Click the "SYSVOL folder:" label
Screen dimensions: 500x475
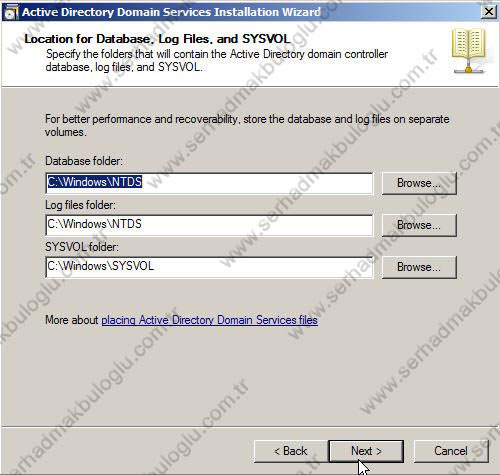pyautogui.click(x=82, y=247)
